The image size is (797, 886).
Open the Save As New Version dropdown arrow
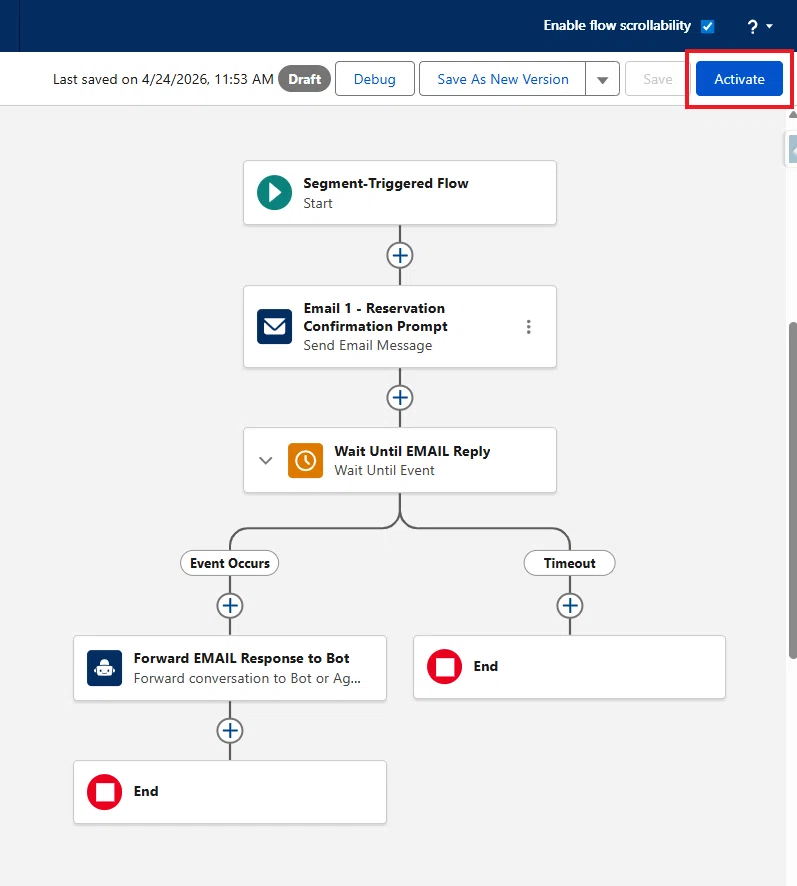coord(603,79)
